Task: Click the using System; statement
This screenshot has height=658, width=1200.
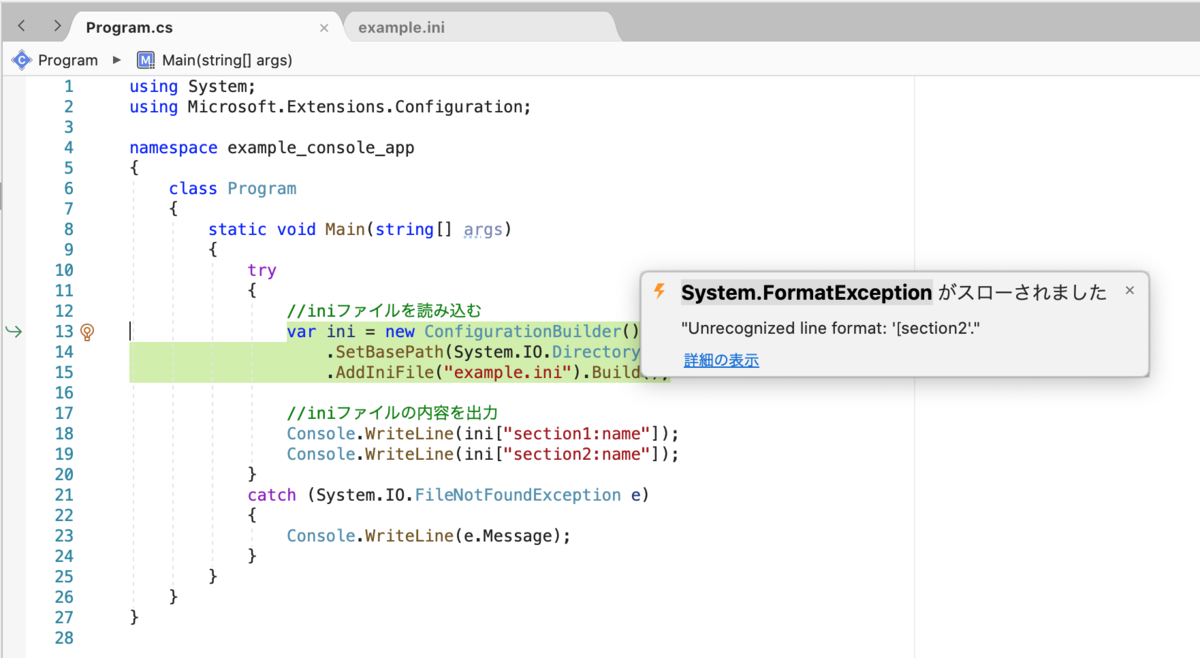Action: [192, 86]
